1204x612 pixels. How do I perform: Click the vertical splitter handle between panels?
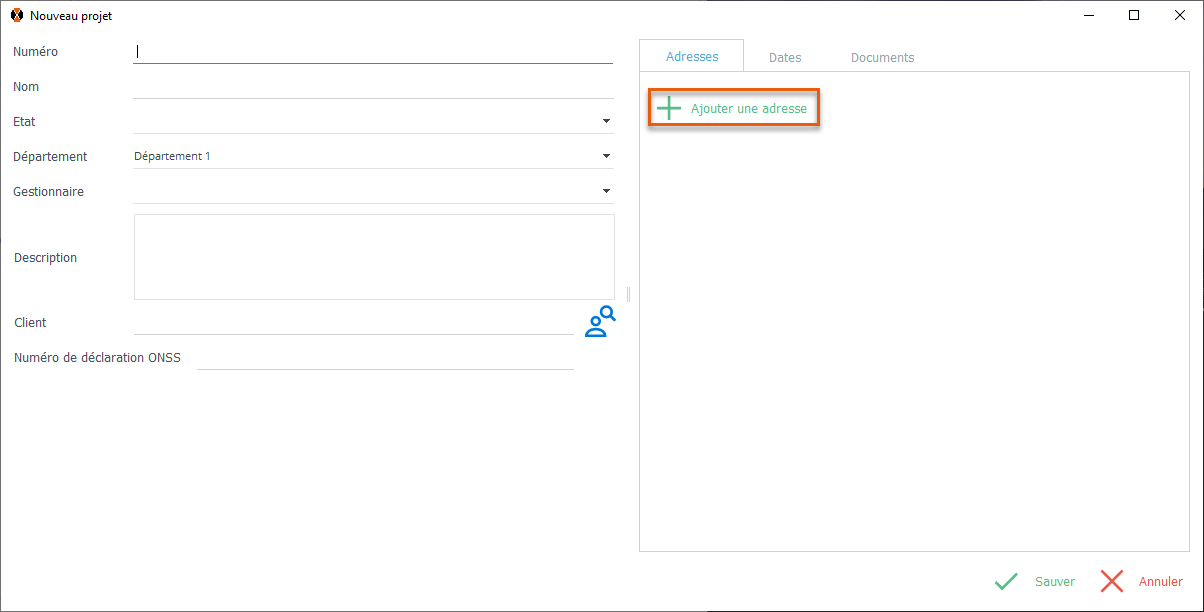[628, 294]
